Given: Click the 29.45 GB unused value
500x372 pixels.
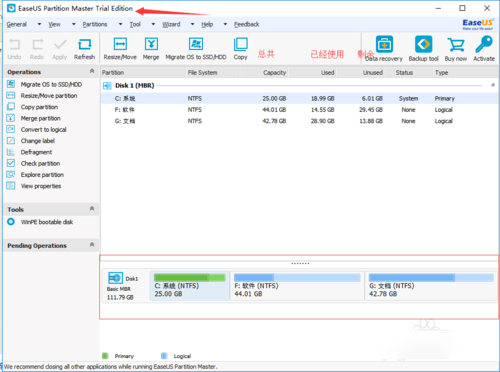Looking at the screenshot, I should tap(371, 110).
